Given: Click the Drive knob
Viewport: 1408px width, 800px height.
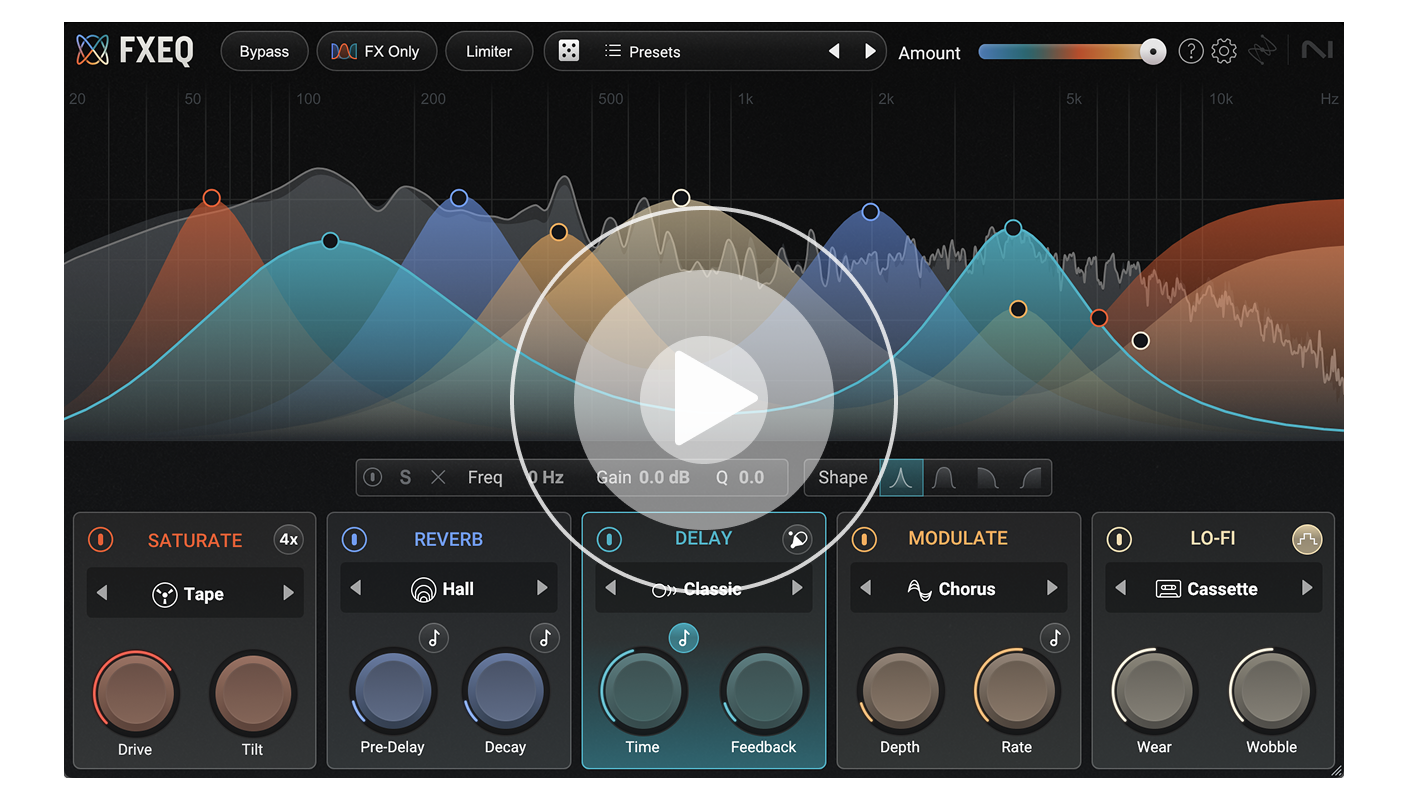Looking at the screenshot, I should point(135,693).
